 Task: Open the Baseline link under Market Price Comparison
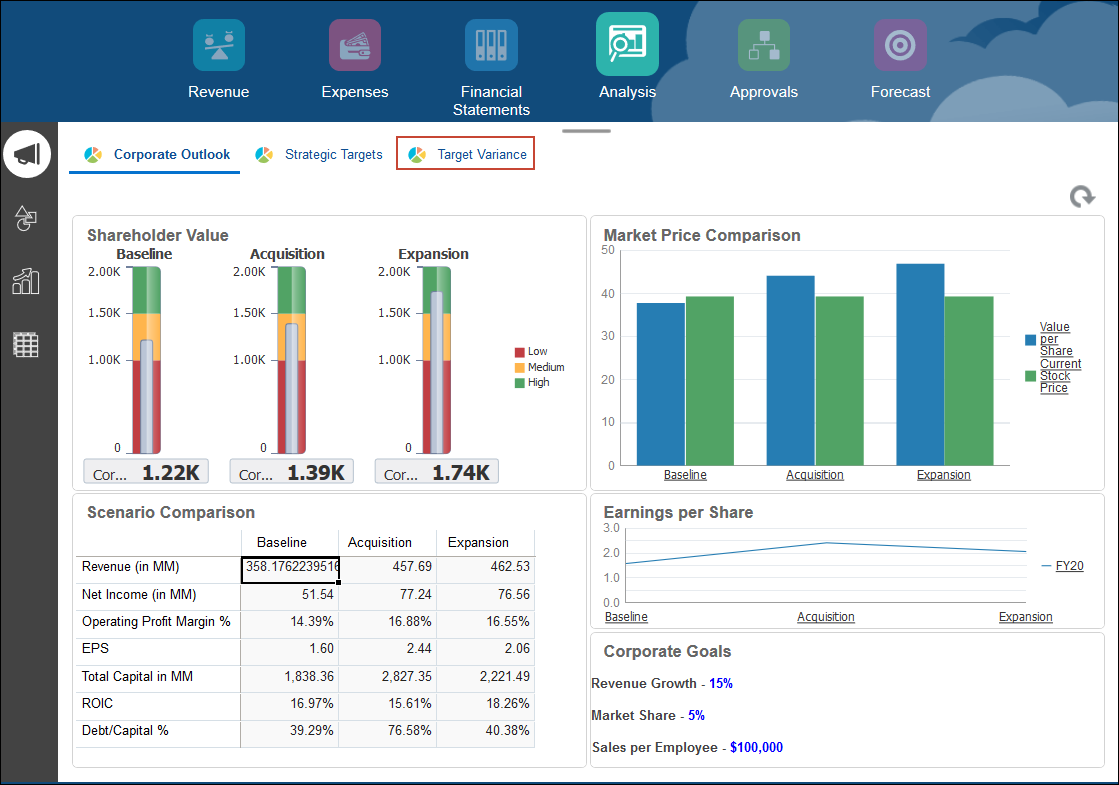[685, 474]
